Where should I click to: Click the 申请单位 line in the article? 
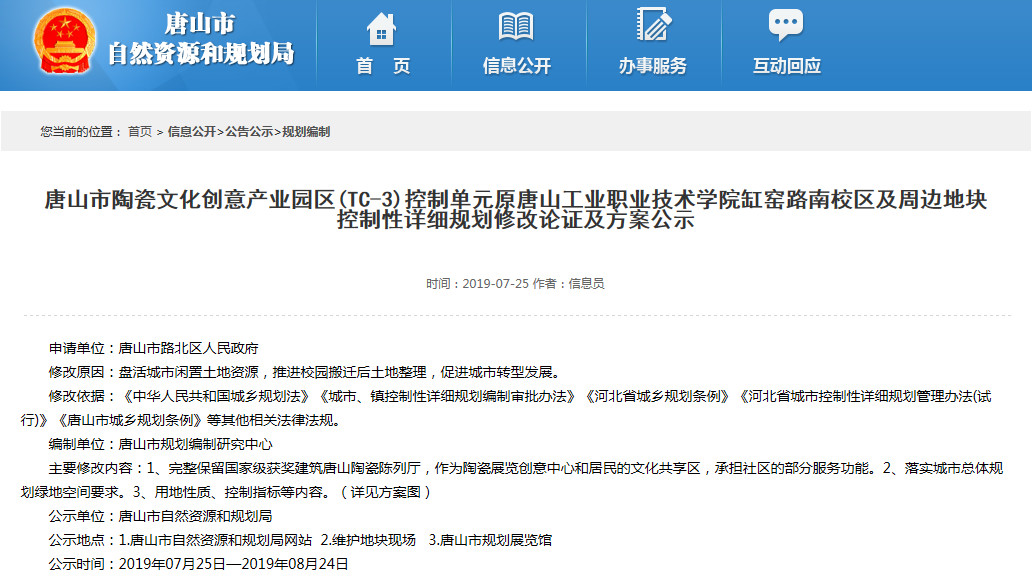coord(154,348)
